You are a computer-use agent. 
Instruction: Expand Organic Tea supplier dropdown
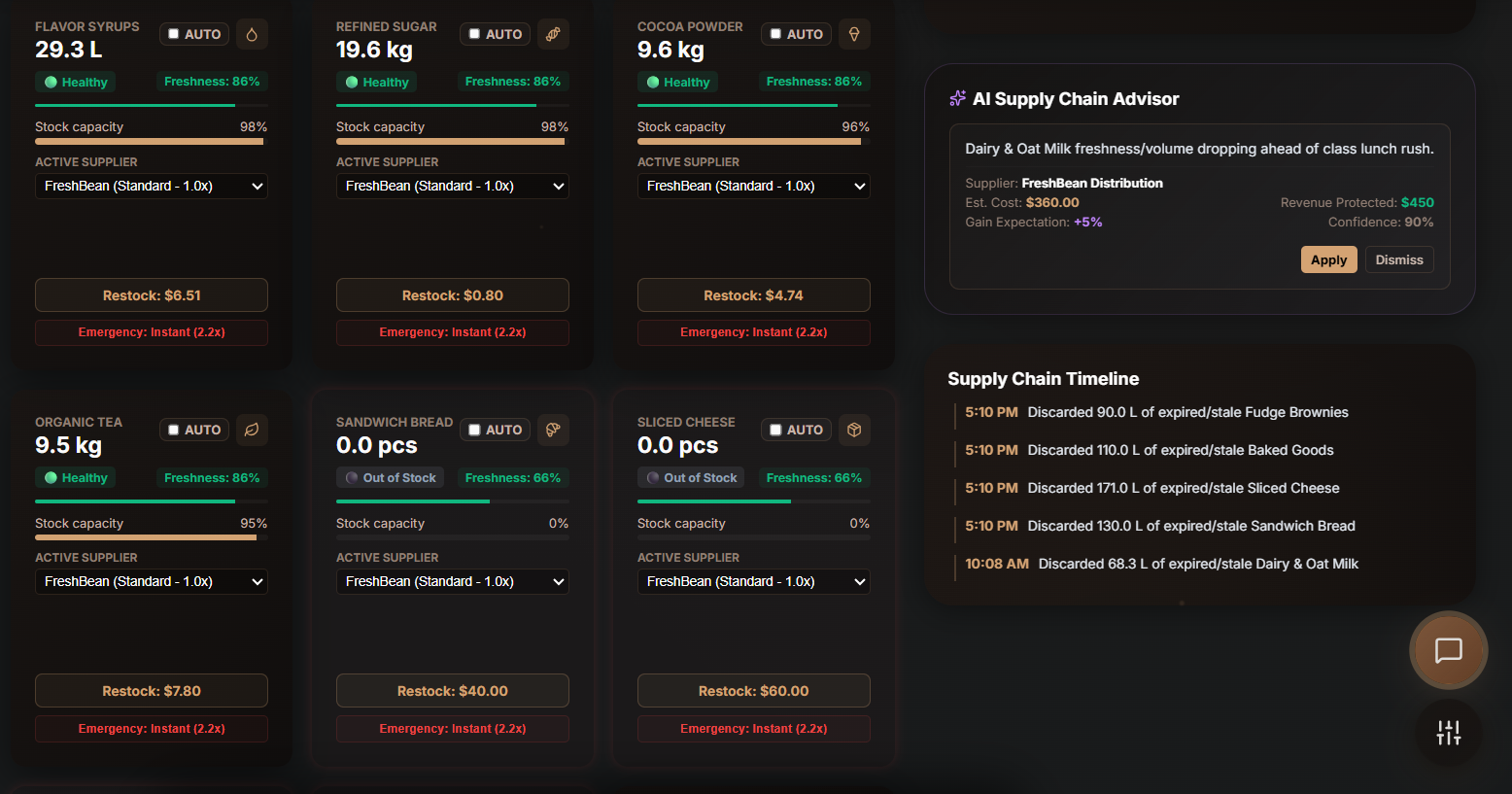coord(152,581)
